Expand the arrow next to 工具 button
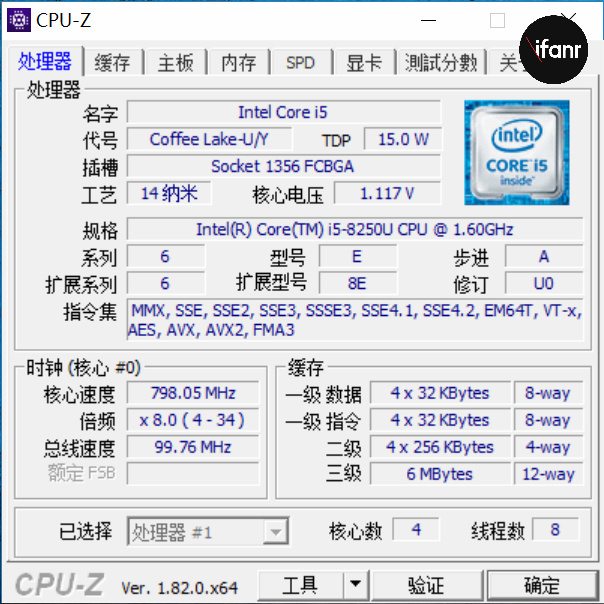This screenshot has width=604, height=604. tap(356, 585)
